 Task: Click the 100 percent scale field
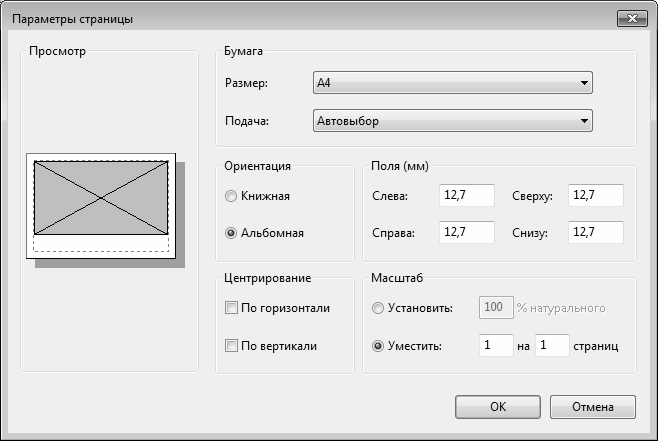tap(496, 308)
